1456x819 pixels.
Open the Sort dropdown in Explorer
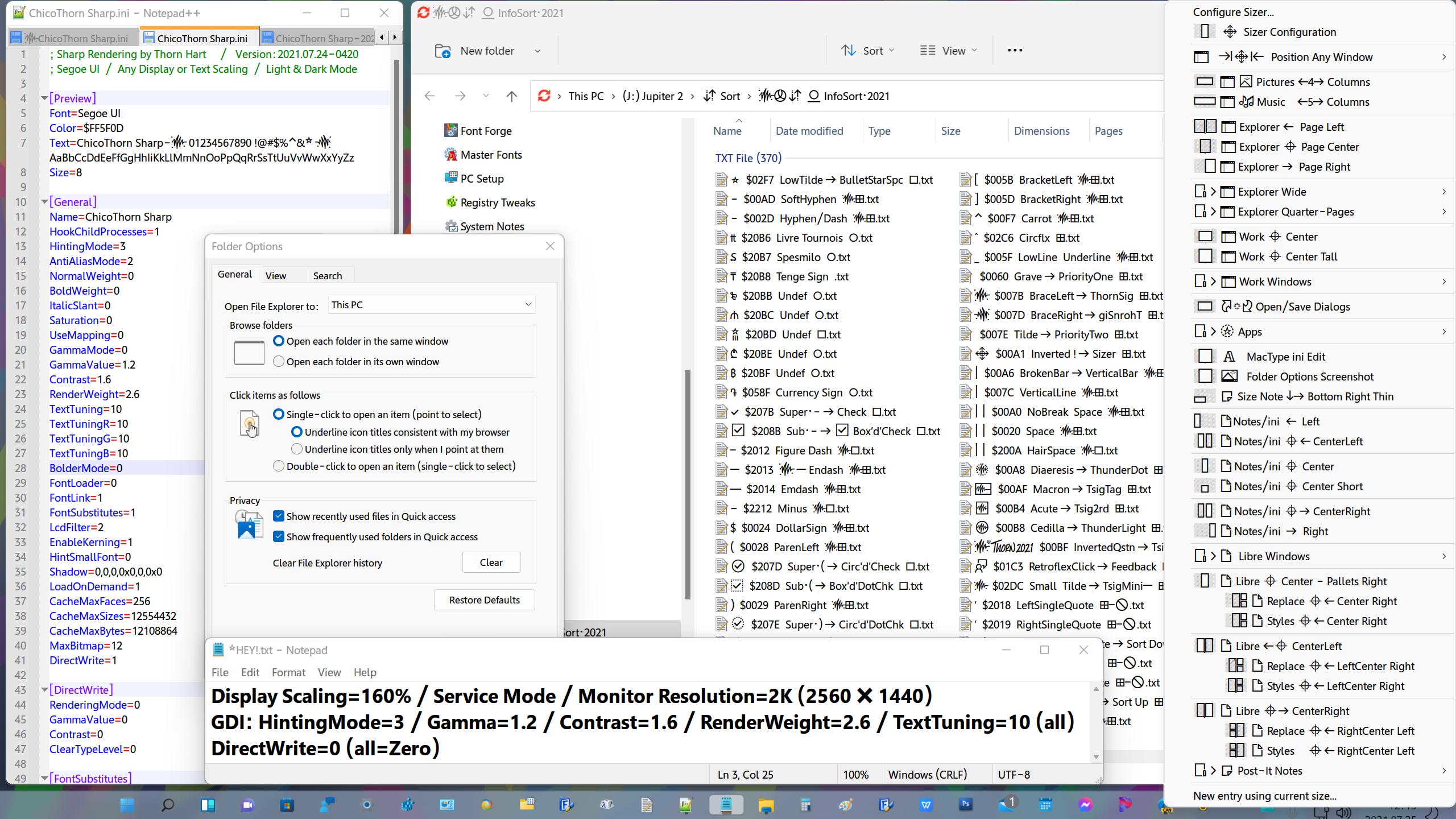point(868,51)
